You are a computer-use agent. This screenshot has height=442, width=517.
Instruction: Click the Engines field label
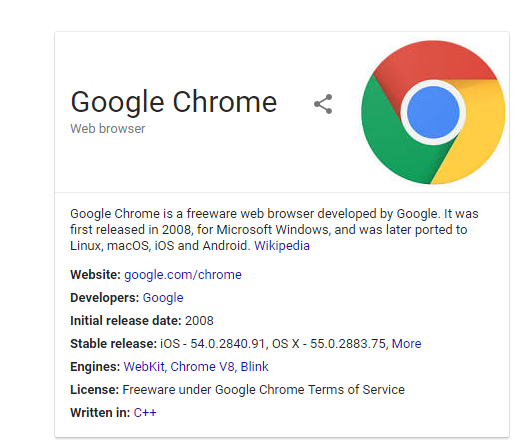tap(95, 367)
